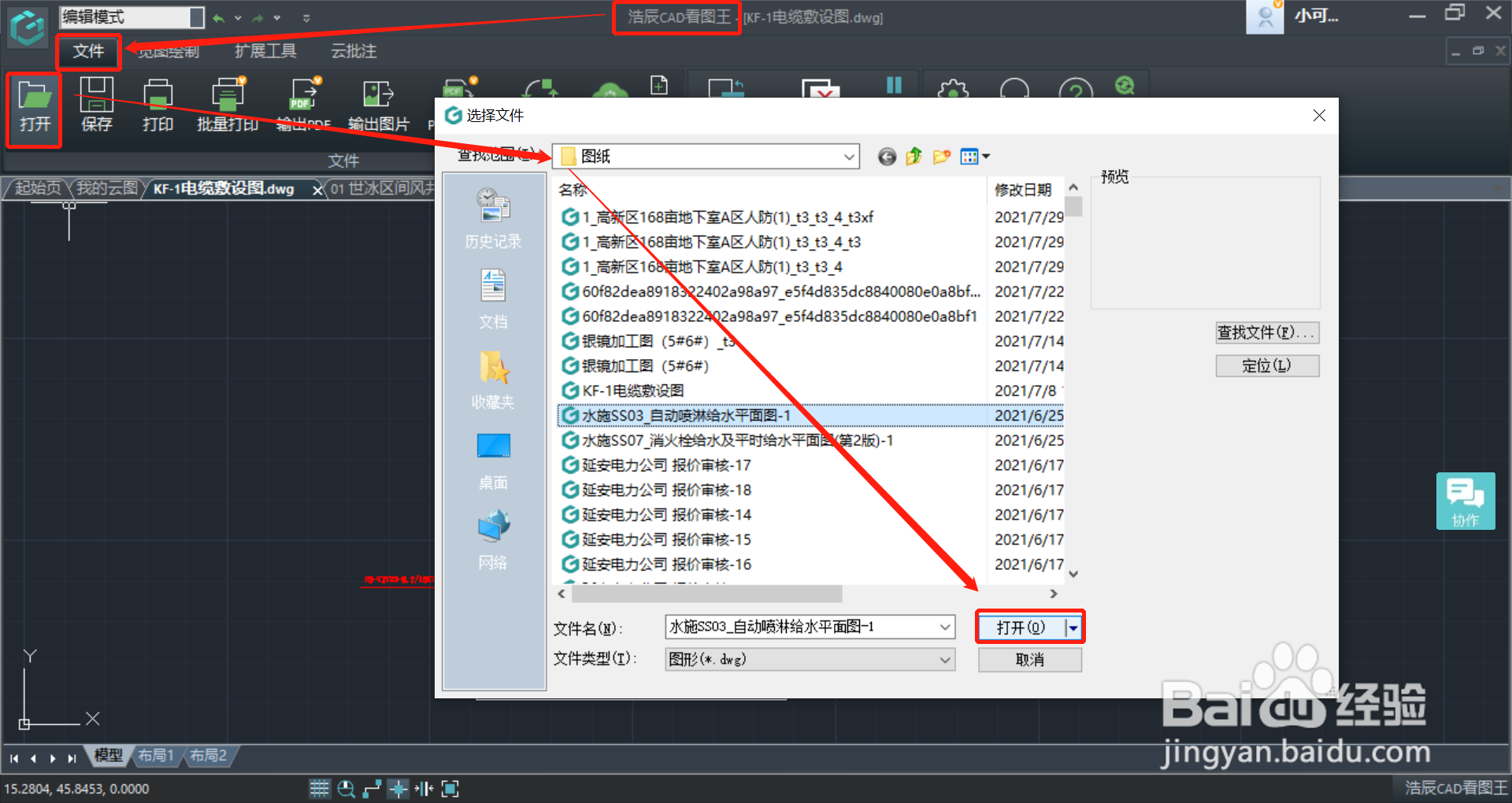Viewport: 1512px width, 803px height.
Task: Expand the 编辑模式 mode dropdown
Action: pyautogui.click(x=197, y=17)
